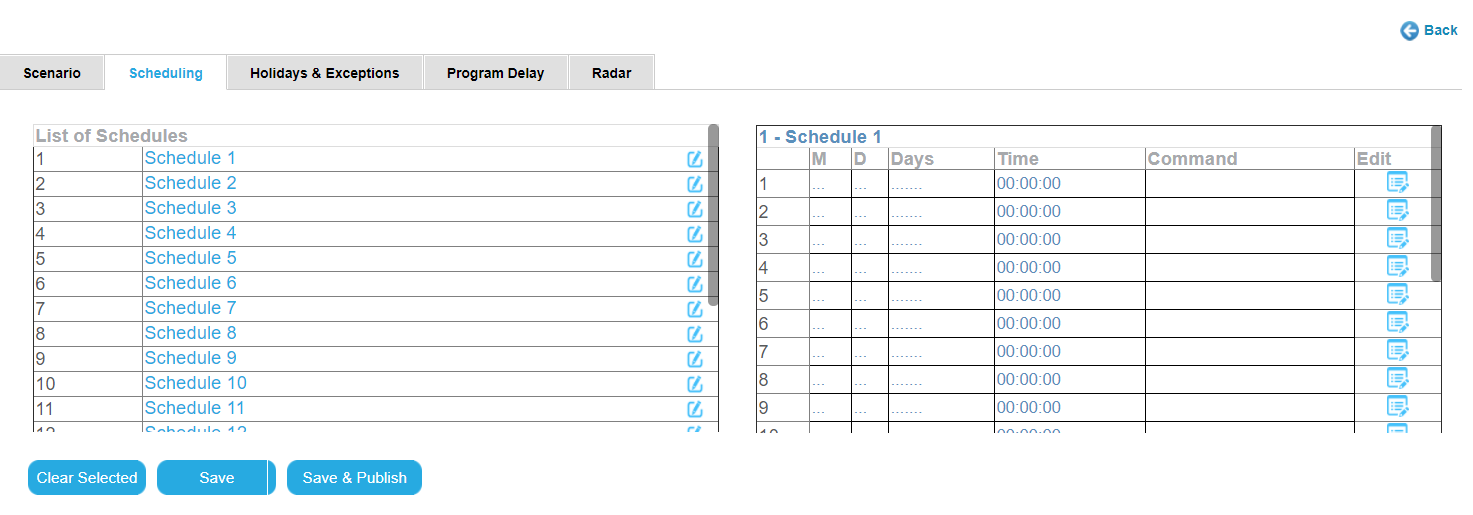
Task: Expand the Save button dropdown arrow
Action: (x=271, y=478)
